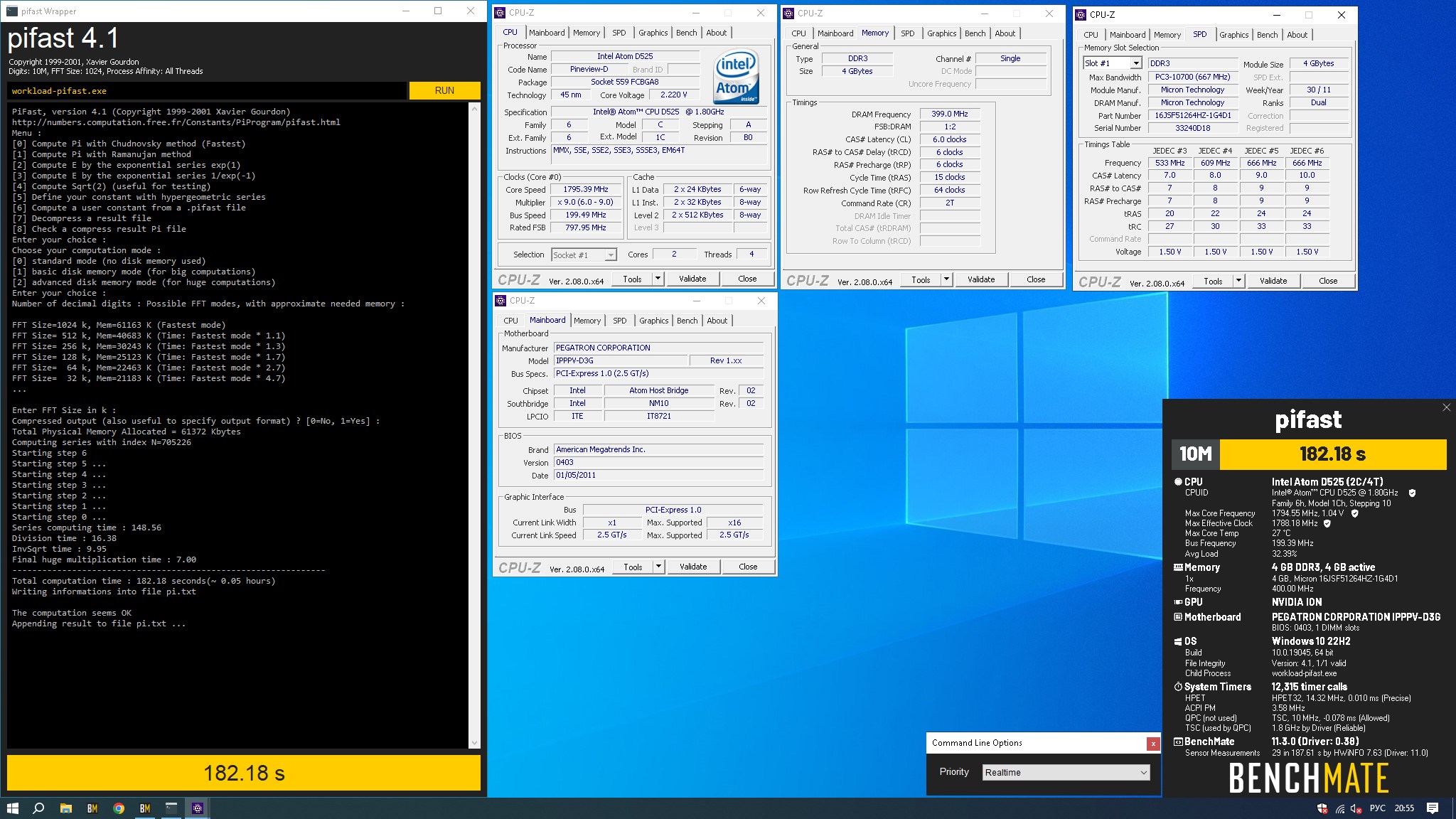The height and width of the screenshot is (819, 1456).
Task: Click the GPU icon in BenchMate panel
Action: tap(1178, 602)
